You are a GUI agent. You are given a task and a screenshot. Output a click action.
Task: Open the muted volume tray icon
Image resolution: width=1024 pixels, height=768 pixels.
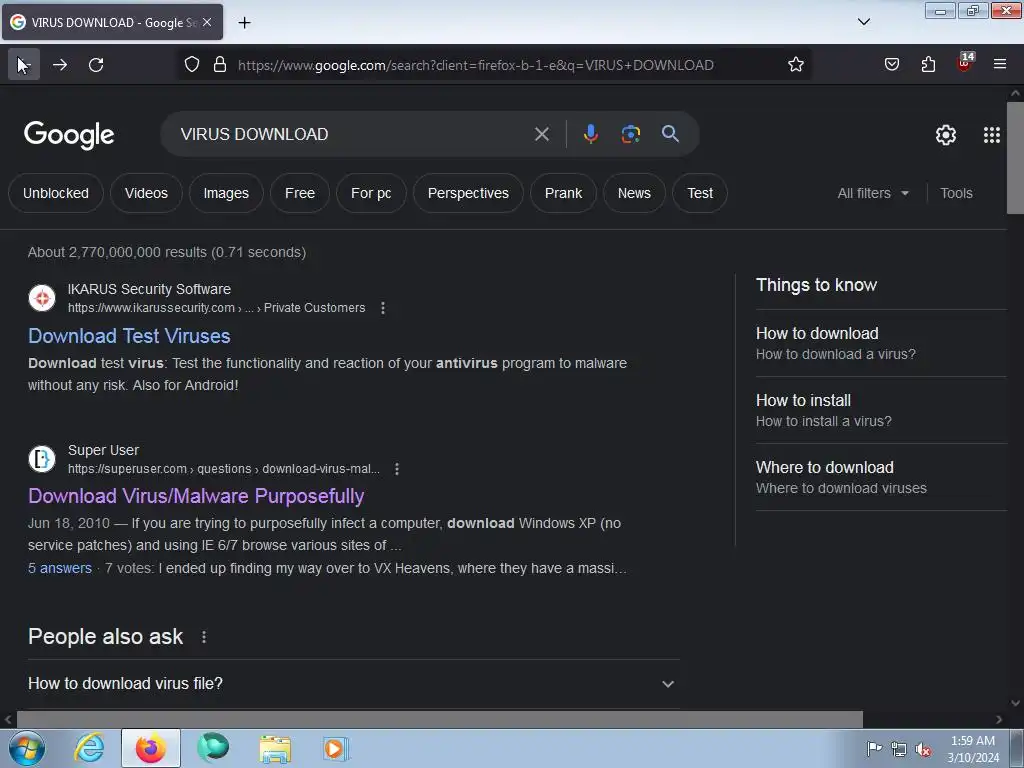tap(922, 749)
